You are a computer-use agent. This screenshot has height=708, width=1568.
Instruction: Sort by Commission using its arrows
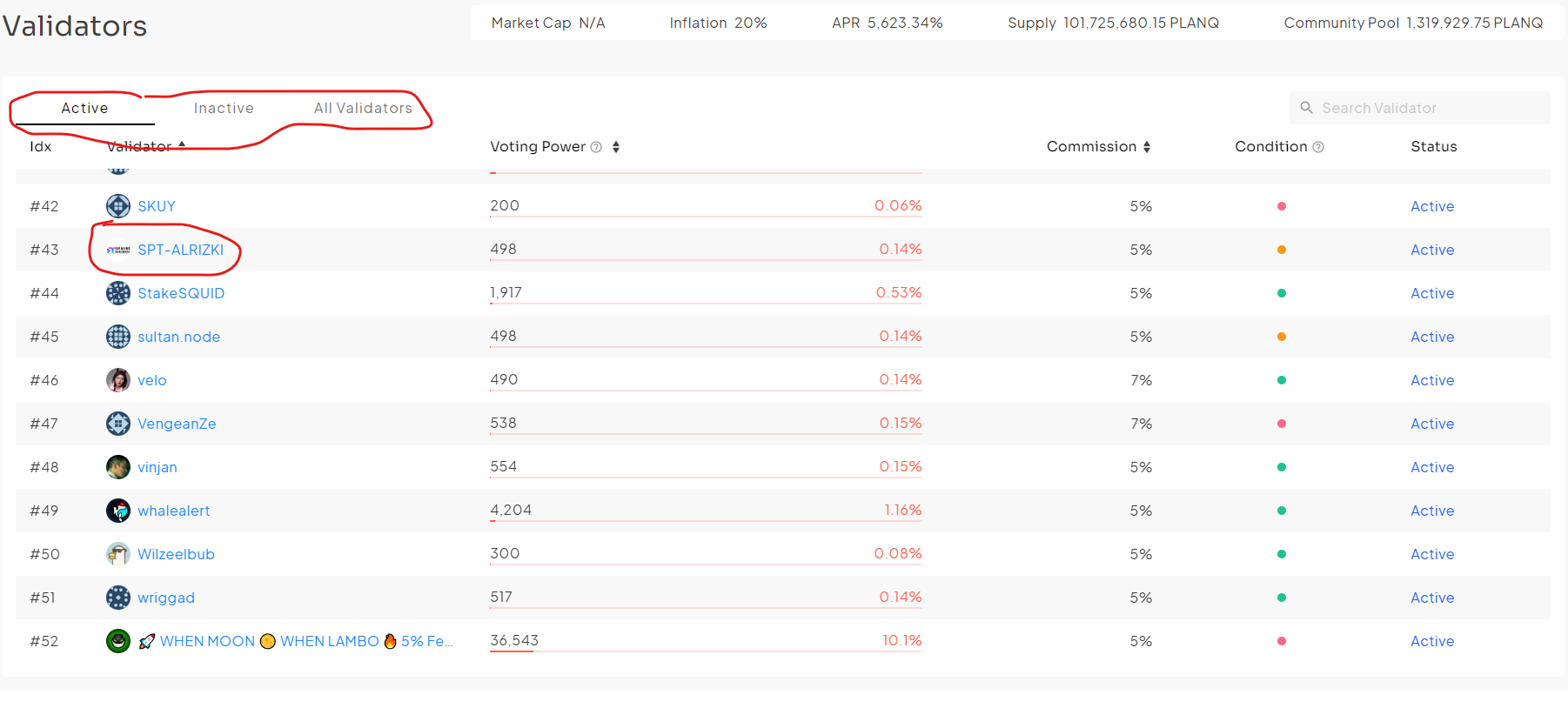1147,147
